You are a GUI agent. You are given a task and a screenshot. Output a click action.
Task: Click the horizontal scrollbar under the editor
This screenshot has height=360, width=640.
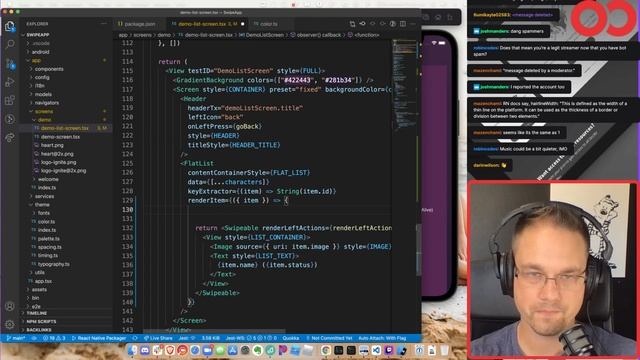pos(214,331)
